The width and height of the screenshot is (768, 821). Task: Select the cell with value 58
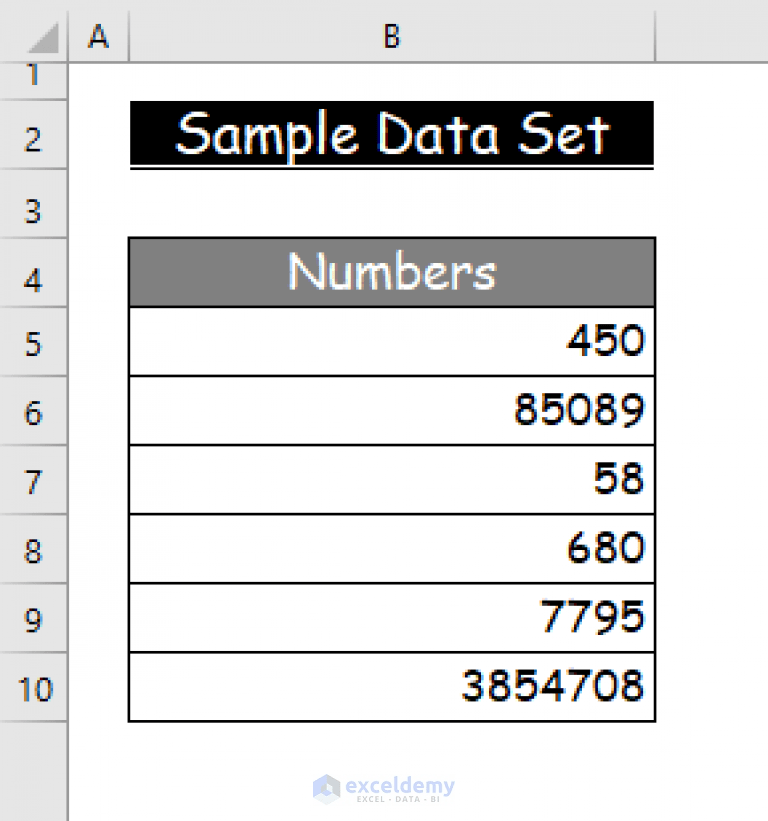(x=390, y=478)
